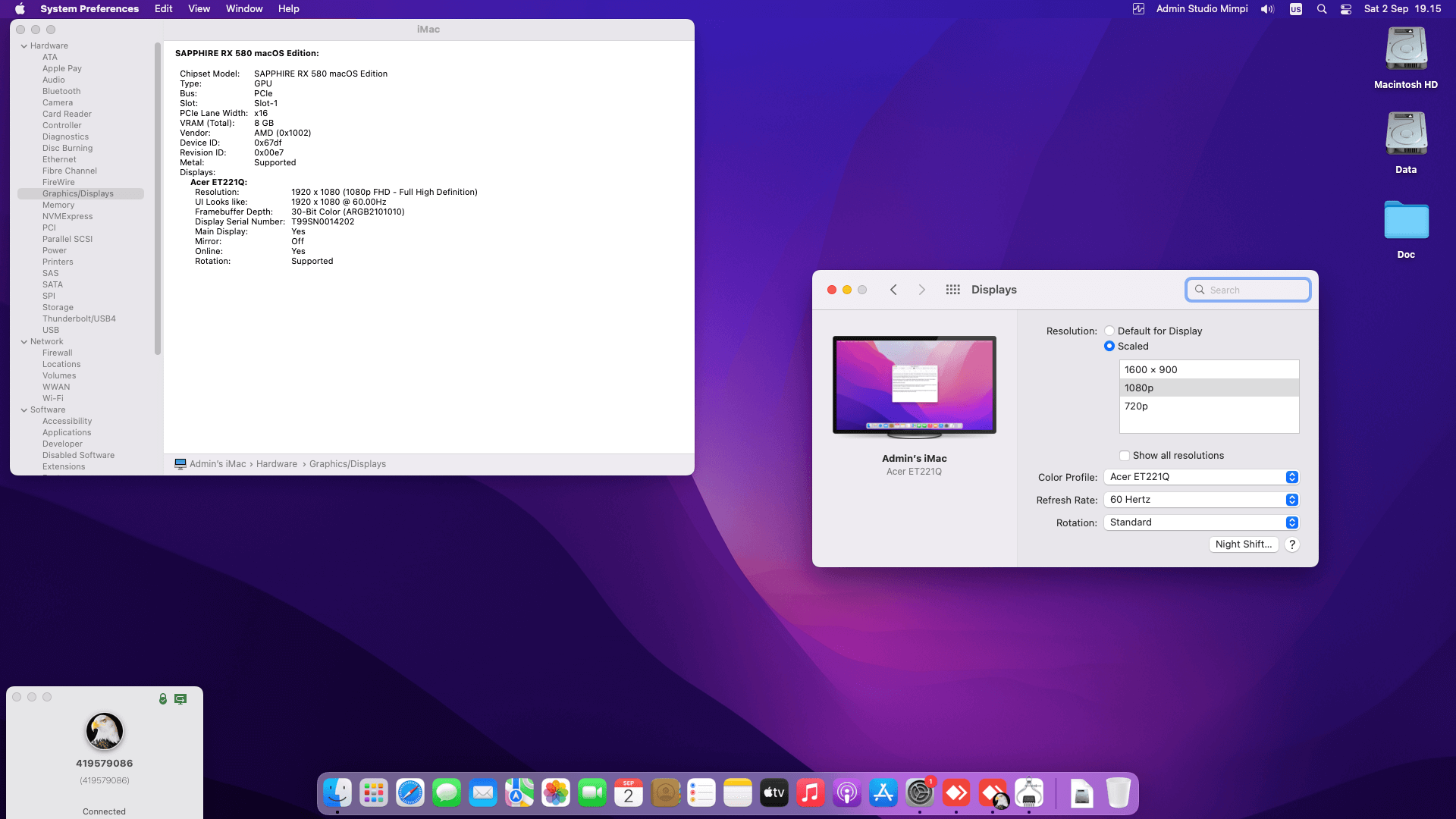Launch Safari from the Dock

[410, 793]
